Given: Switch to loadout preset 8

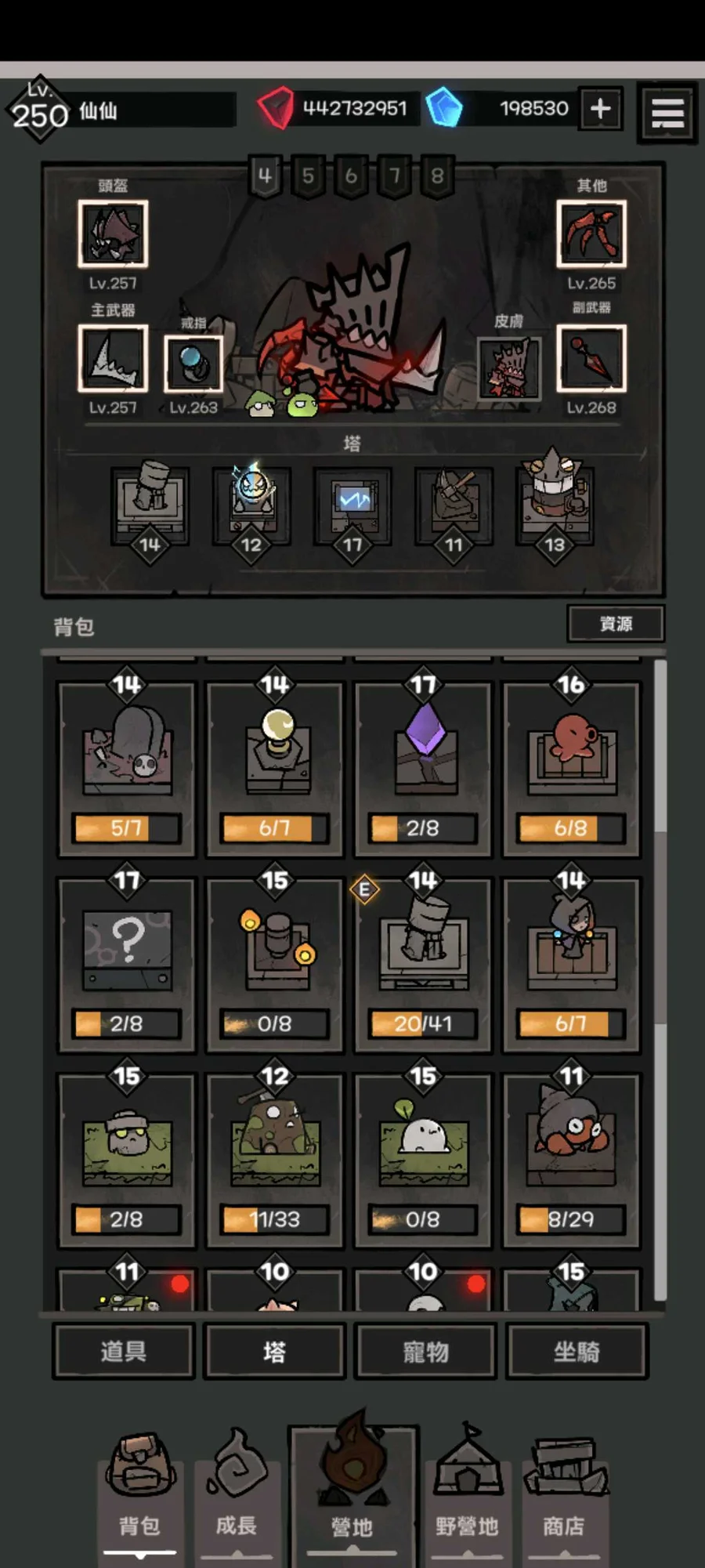Looking at the screenshot, I should [x=437, y=176].
